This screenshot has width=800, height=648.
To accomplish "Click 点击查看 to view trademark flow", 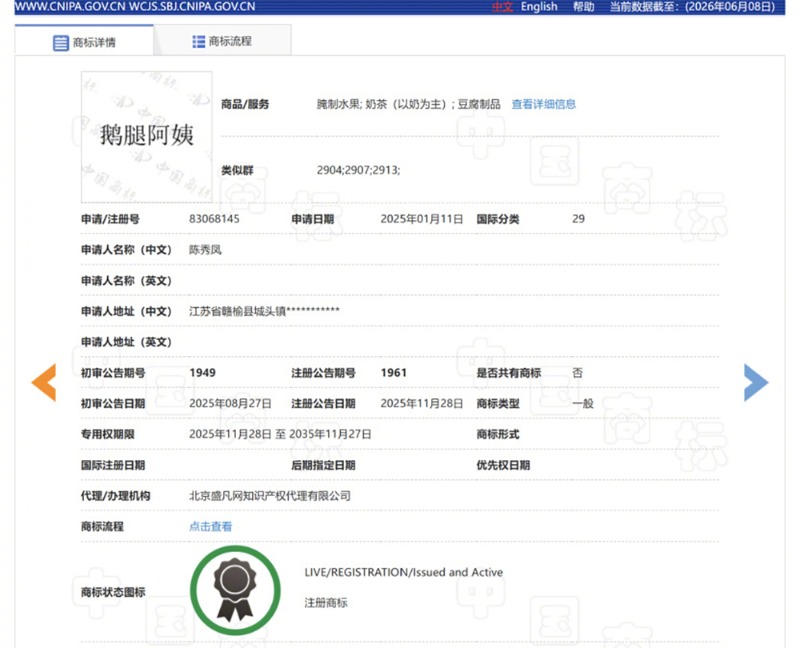I will [210, 526].
